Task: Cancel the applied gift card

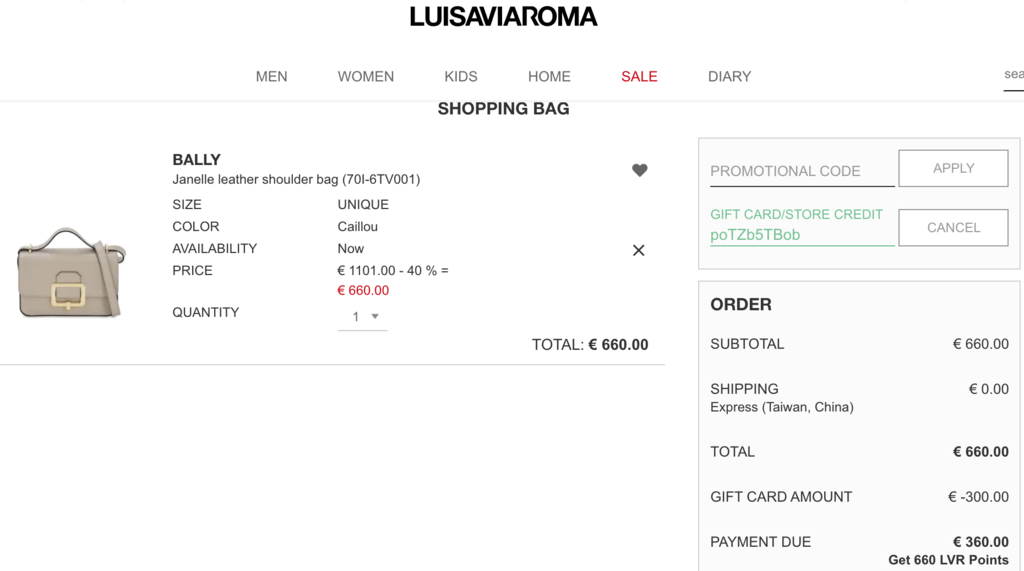Action: point(953,227)
